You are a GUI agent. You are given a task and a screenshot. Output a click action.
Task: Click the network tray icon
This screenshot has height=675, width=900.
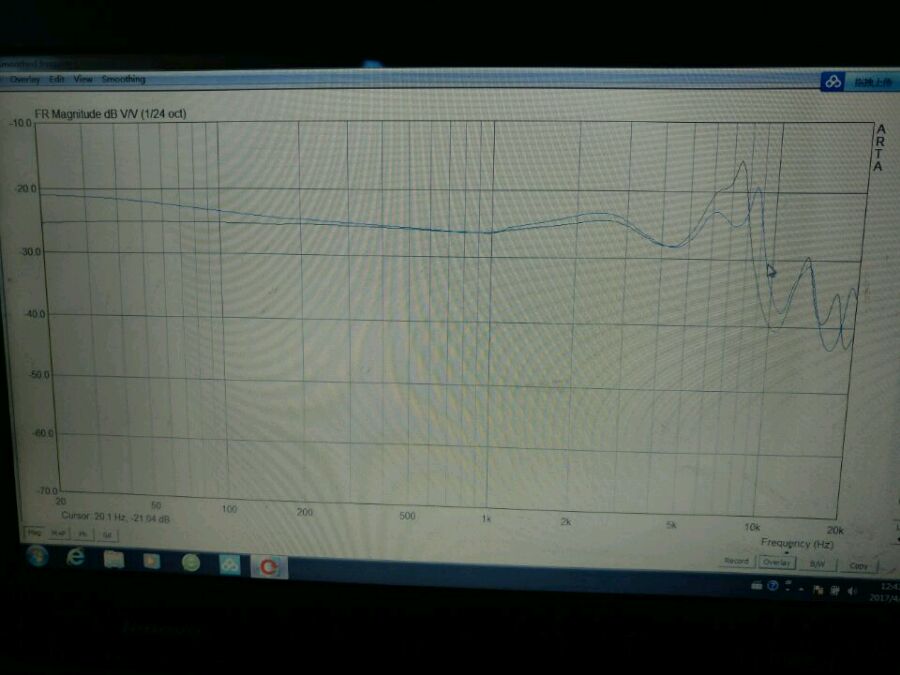coord(835,589)
